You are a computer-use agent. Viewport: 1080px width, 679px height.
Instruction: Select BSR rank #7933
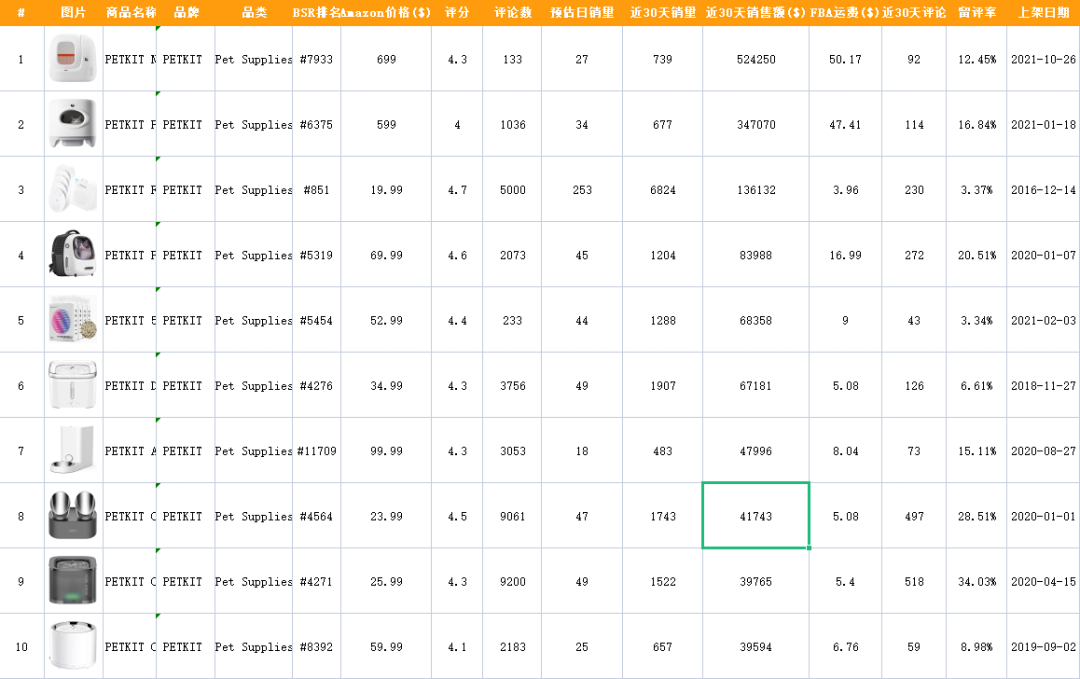316,59
